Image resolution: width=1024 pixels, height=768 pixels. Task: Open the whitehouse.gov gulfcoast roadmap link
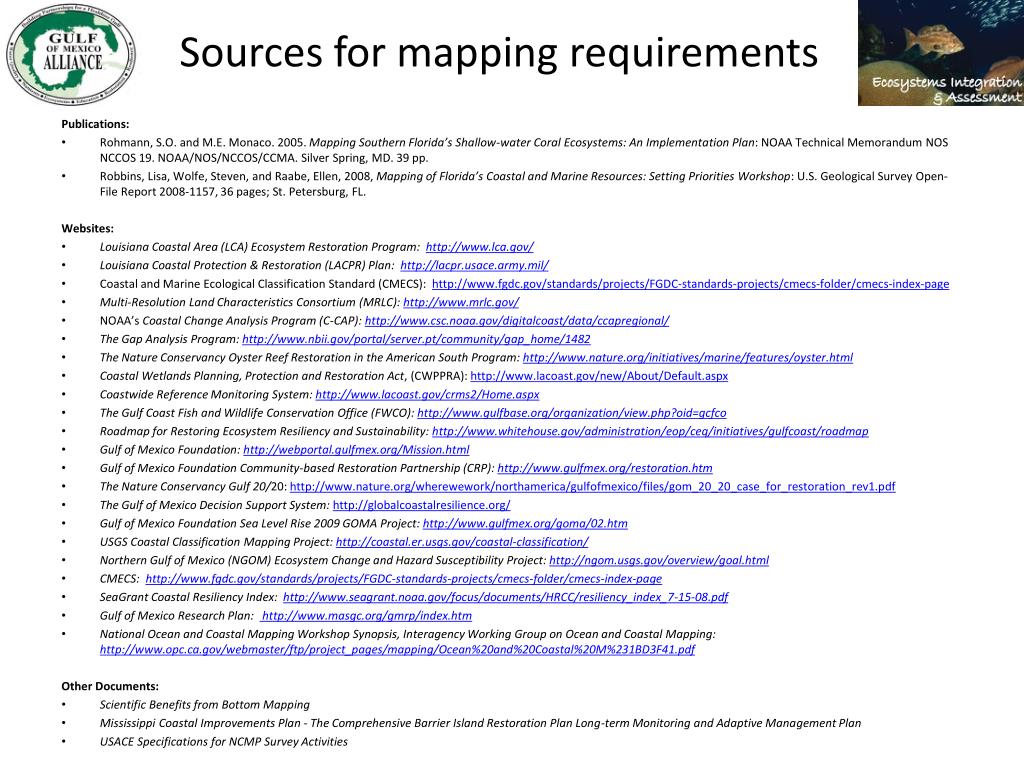650,431
